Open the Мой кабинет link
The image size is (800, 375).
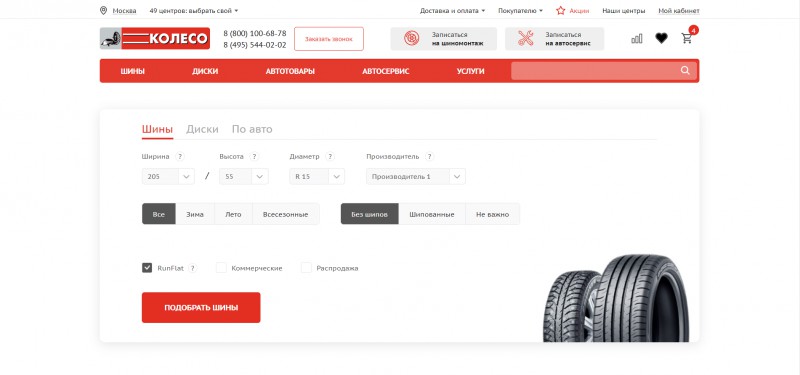point(679,11)
